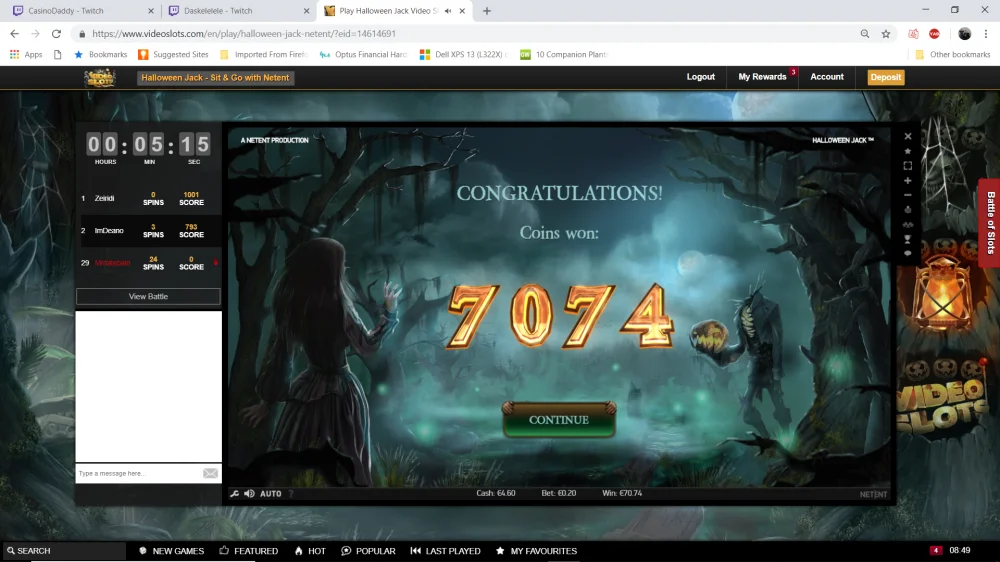The image size is (1000, 562).
Task: Close the Halloween Jack browser tab
Action: (462, 11)
